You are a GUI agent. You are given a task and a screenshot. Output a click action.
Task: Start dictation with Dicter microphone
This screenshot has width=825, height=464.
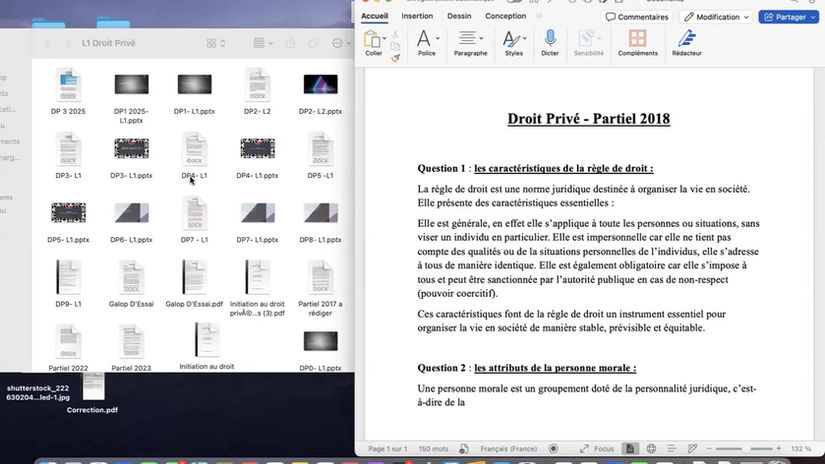click(550, 38)
